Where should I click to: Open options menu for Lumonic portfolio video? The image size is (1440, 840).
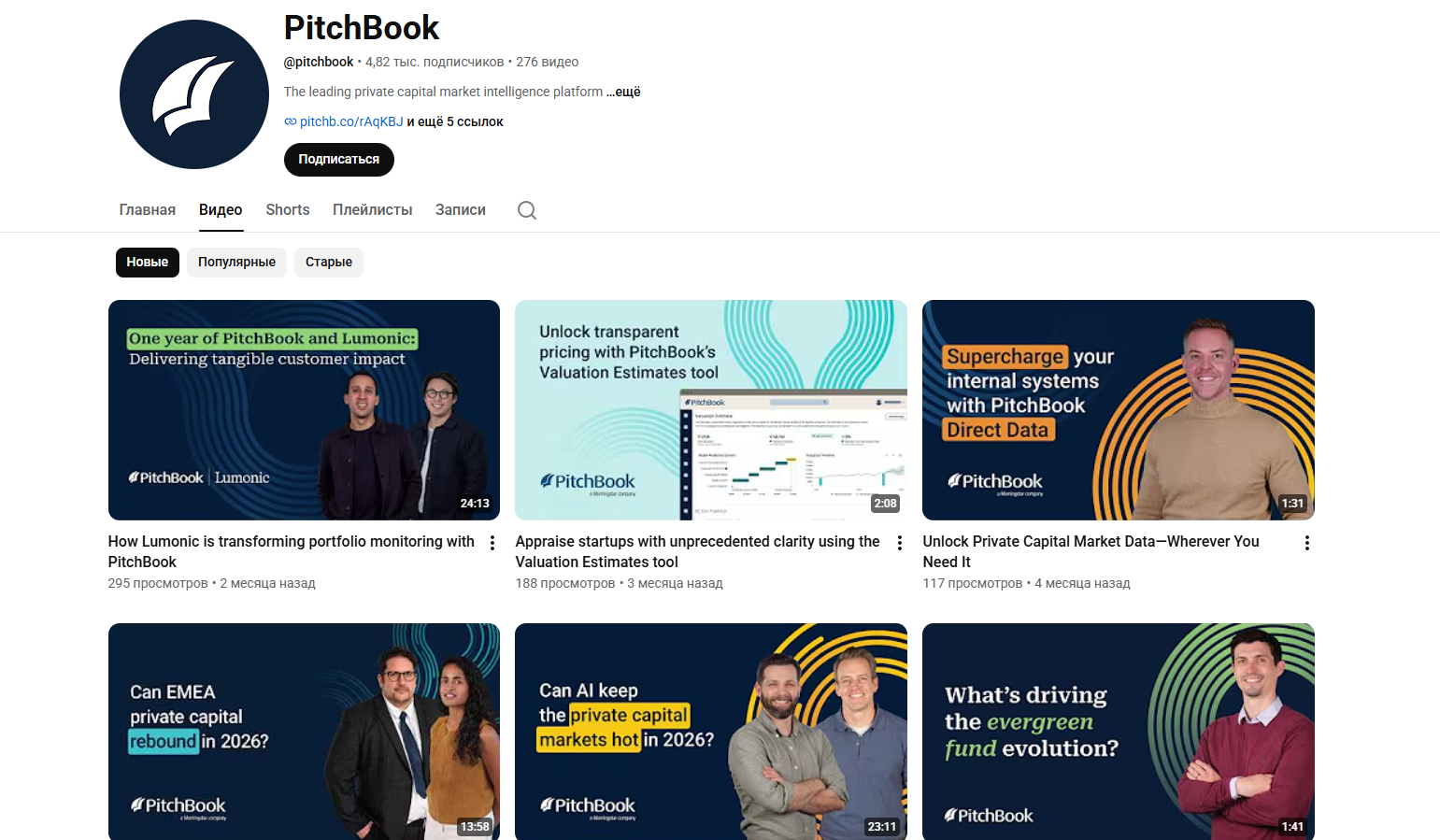[492, 543]
